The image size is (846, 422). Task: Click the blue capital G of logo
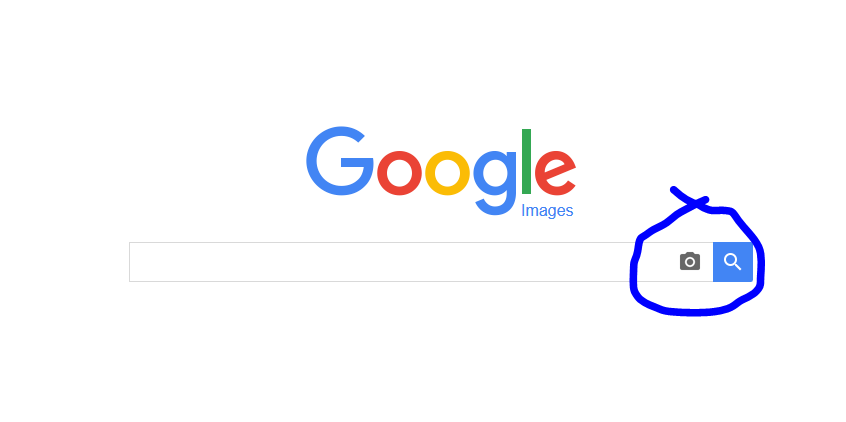(x=340, y=161)
